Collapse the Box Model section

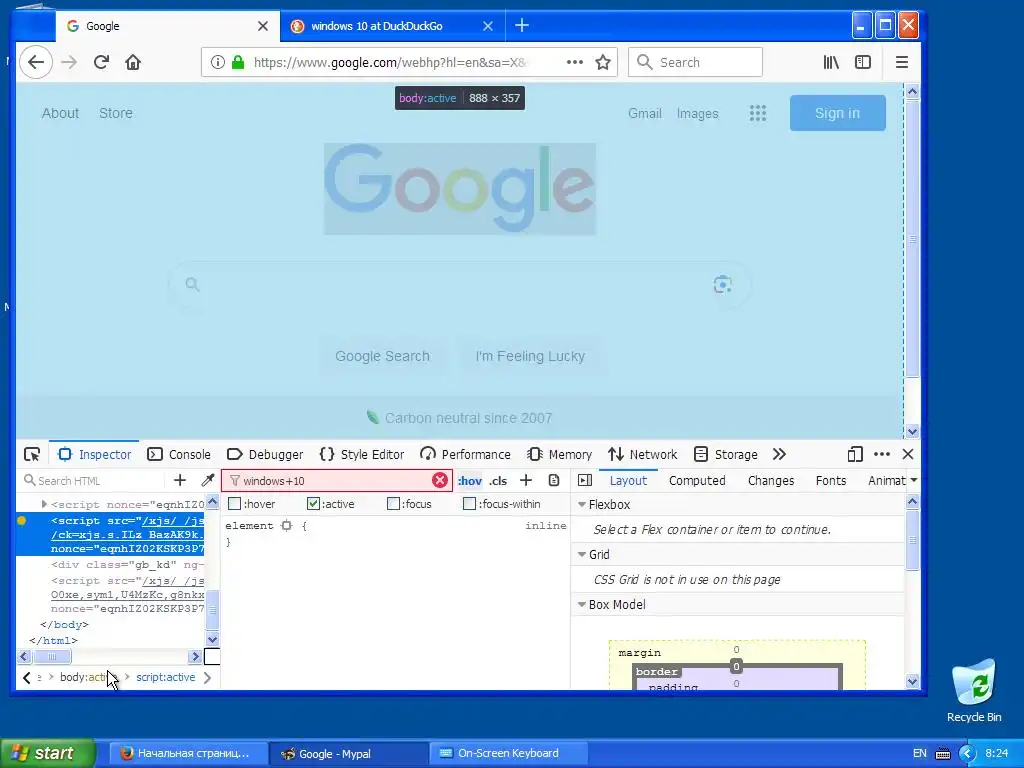click(582, 605)
